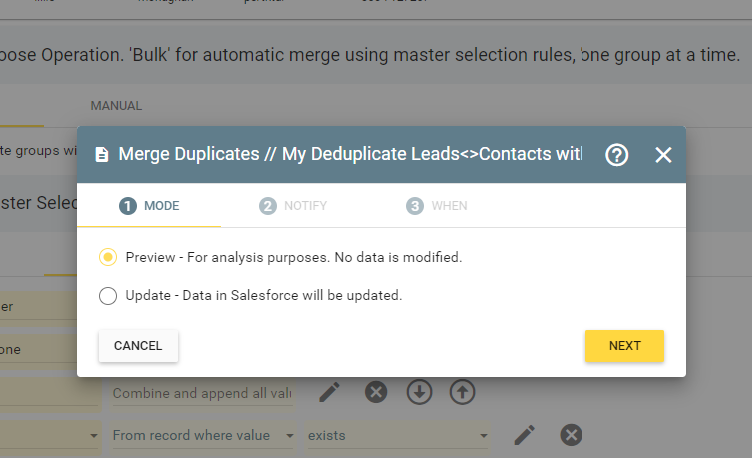Move rule down with the arrow icon
Screen dimensions: 753x458
pyautogui.click(x=419, y=392)
